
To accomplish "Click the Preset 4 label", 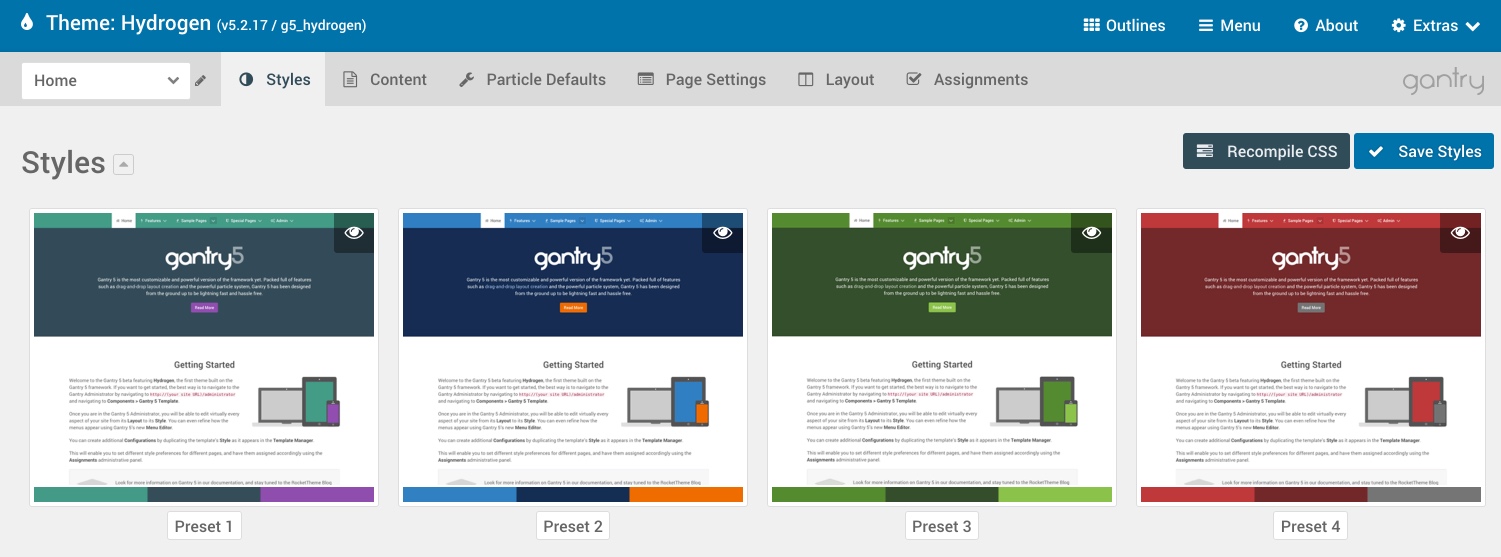I will (1310, 526).
